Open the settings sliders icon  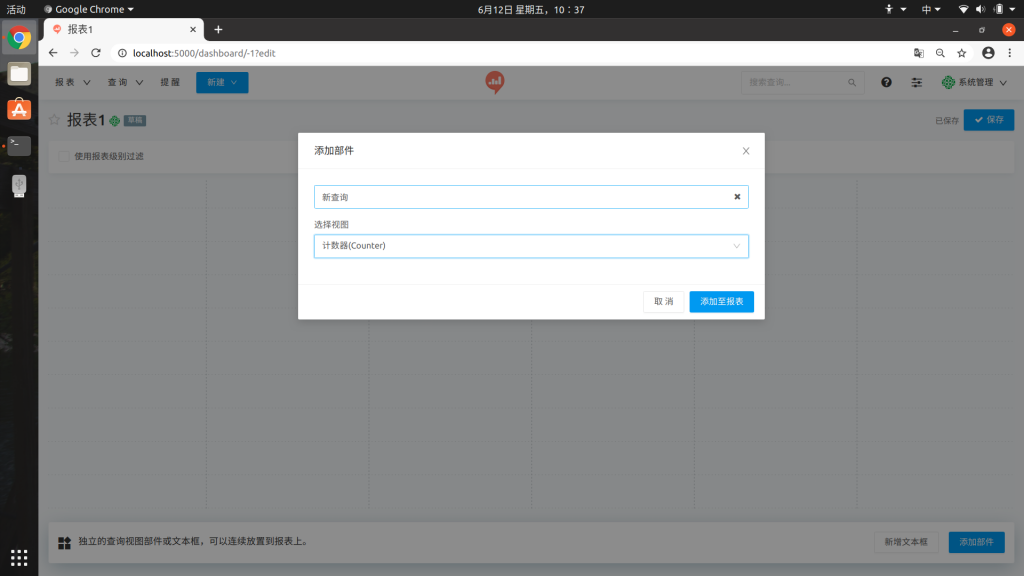pos(916,83)
